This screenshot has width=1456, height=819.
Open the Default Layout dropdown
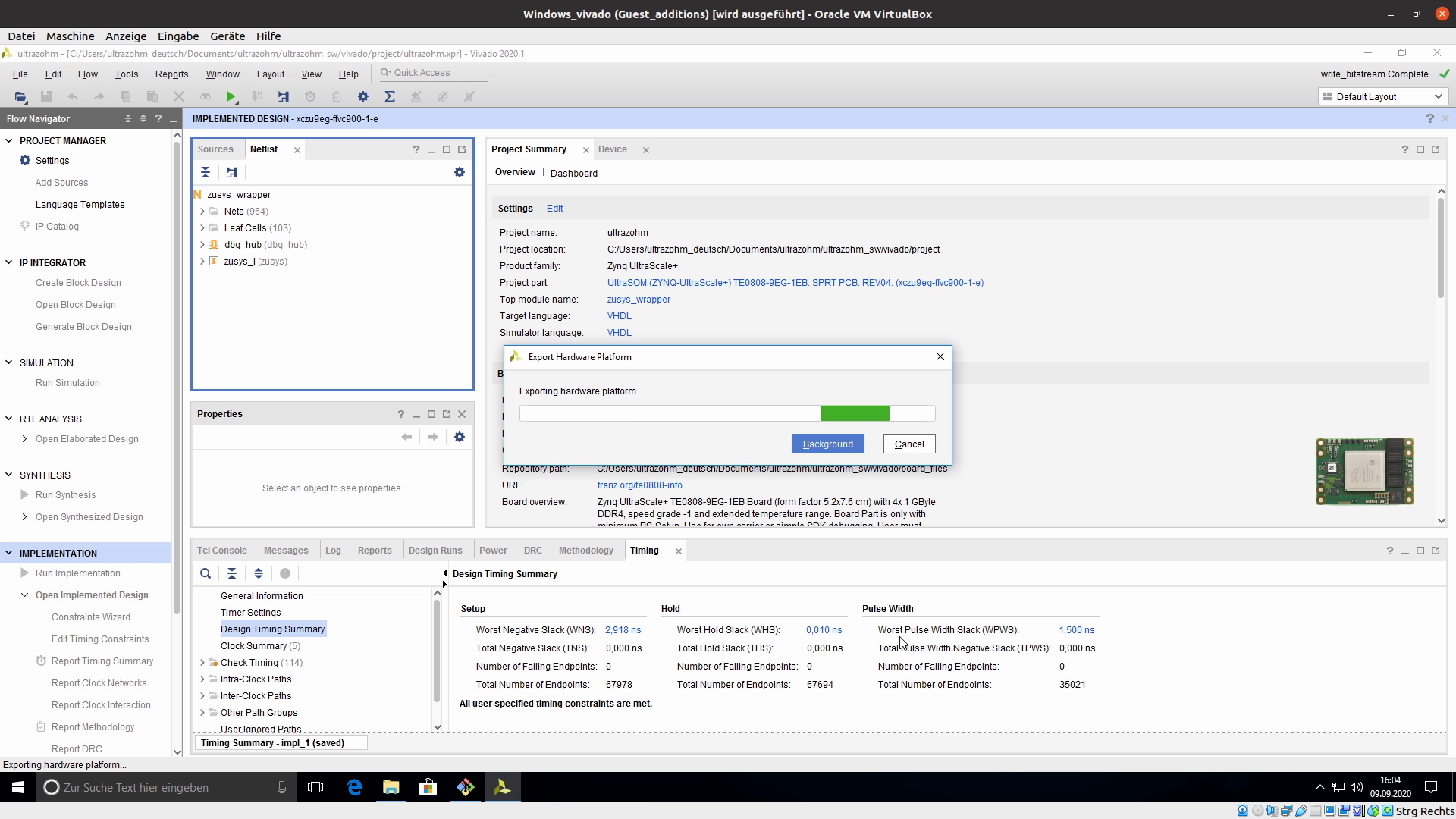point(1382,96)
